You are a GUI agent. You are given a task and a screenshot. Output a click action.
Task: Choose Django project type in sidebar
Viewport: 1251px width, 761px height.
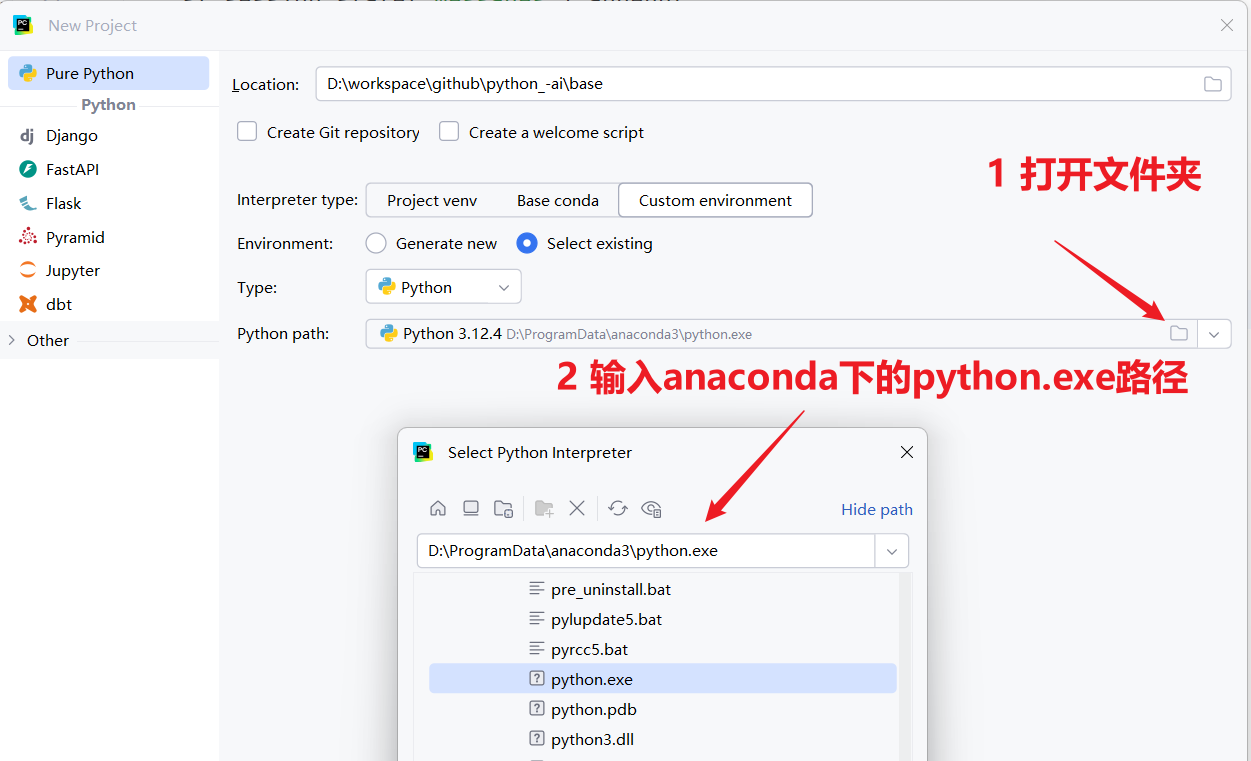click(x=72, y=135)
